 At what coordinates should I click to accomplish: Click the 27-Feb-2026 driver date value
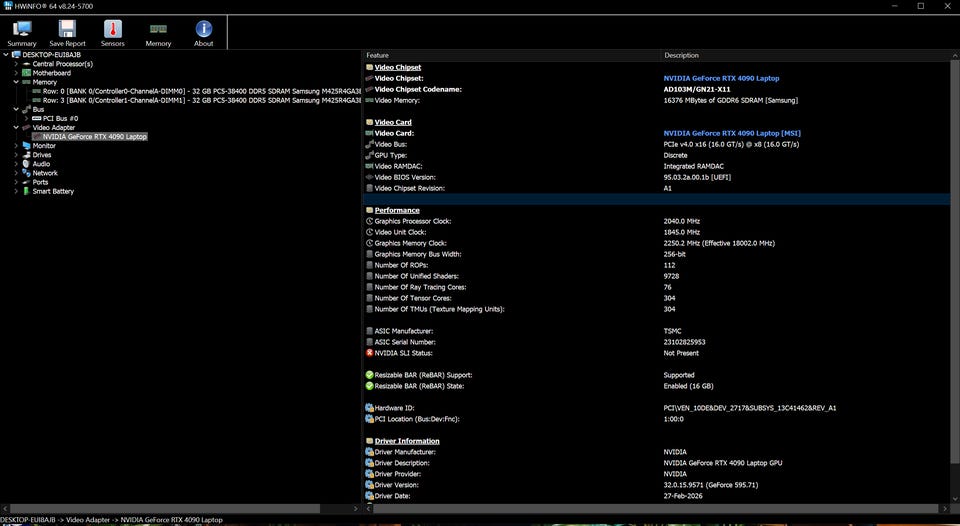pos(683,496)
